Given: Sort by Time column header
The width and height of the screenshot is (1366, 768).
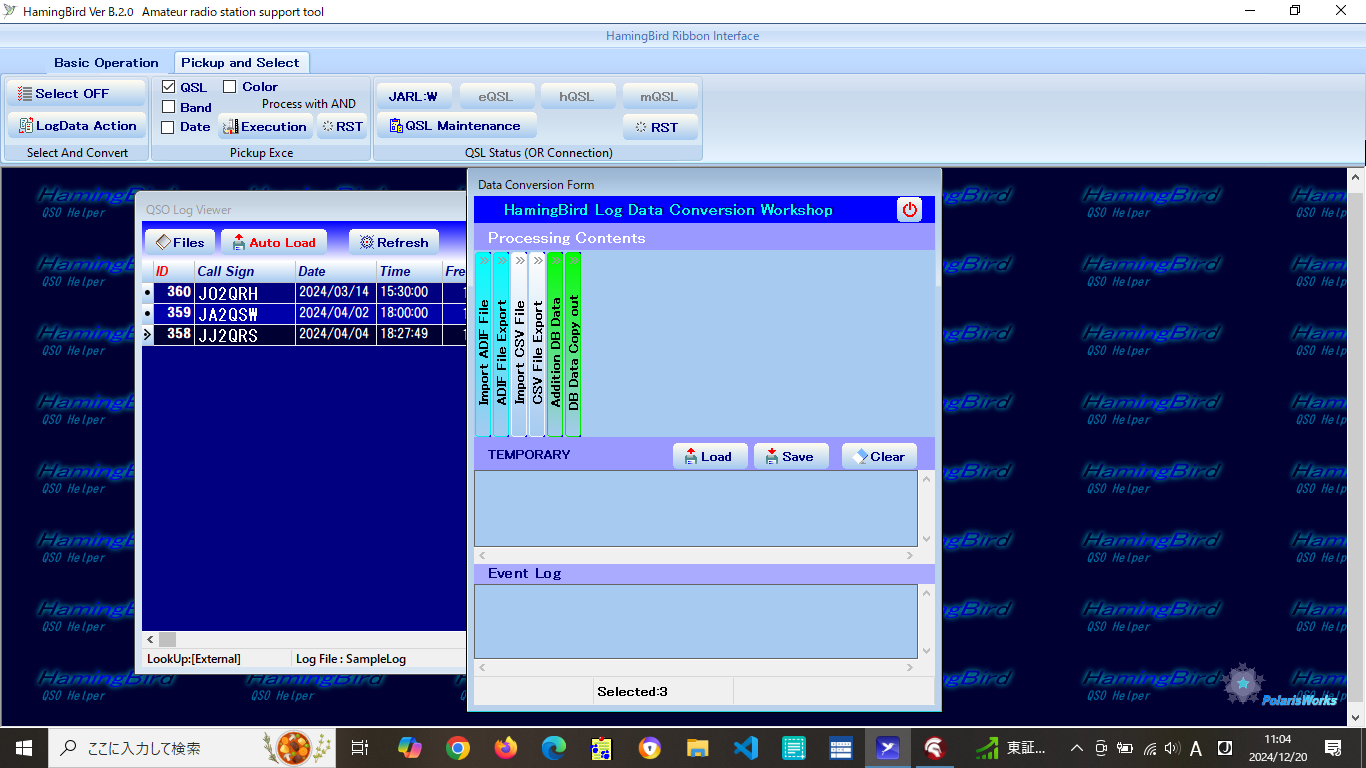Looking at the screenshot, I should [x=409, y=271].
